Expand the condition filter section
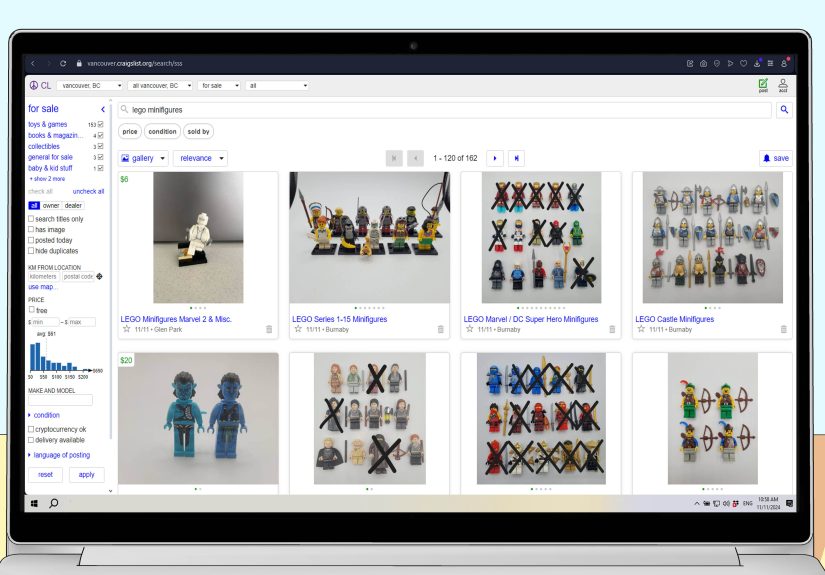825x575 pixels. [44, 415]
